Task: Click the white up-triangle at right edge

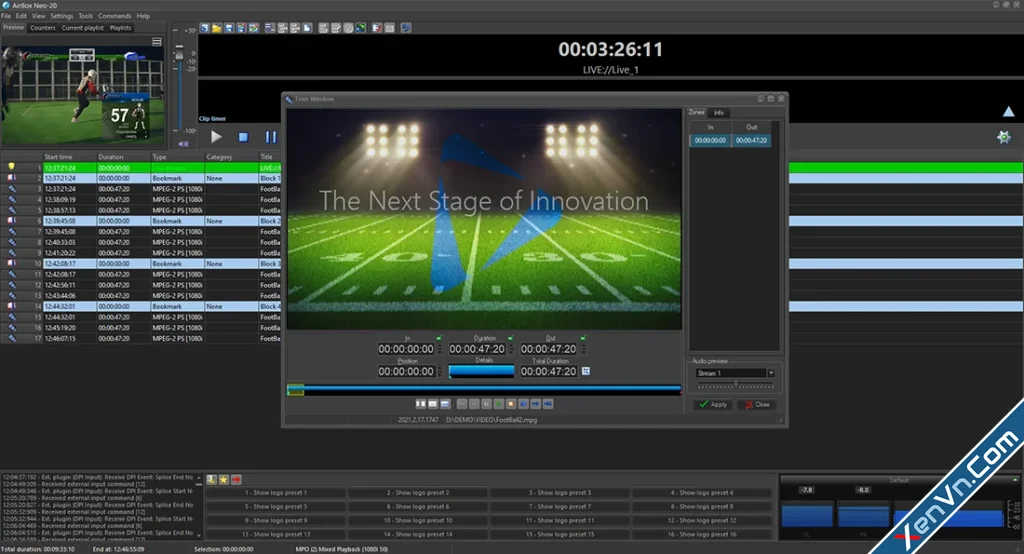Action: coord(1008,112)
